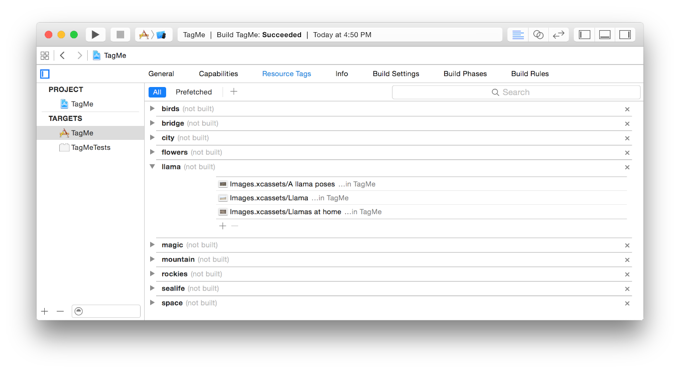Toggle the utilities pane
680x373 pixels.
[625, 35]
